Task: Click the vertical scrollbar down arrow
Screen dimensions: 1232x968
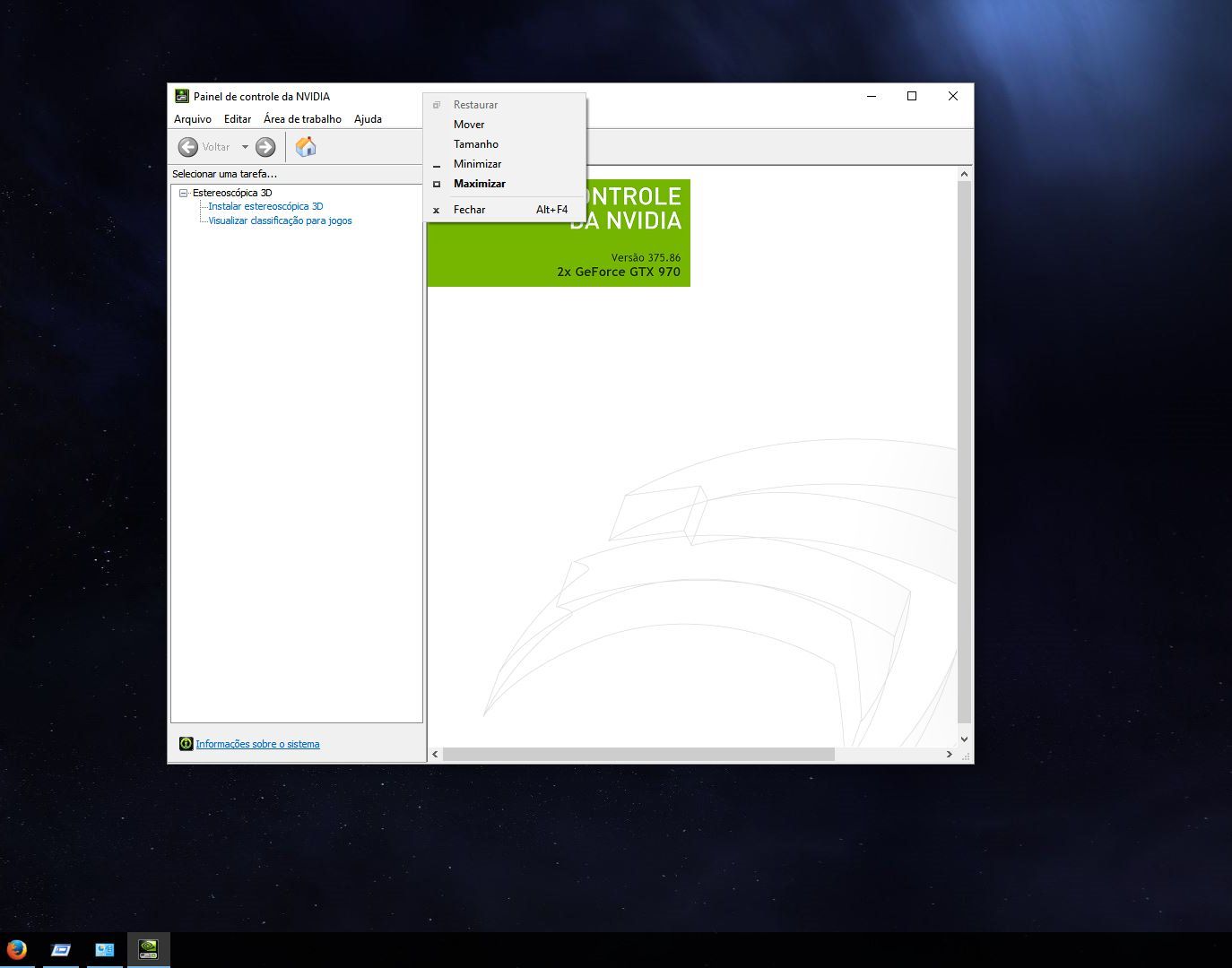Action: 965,739
